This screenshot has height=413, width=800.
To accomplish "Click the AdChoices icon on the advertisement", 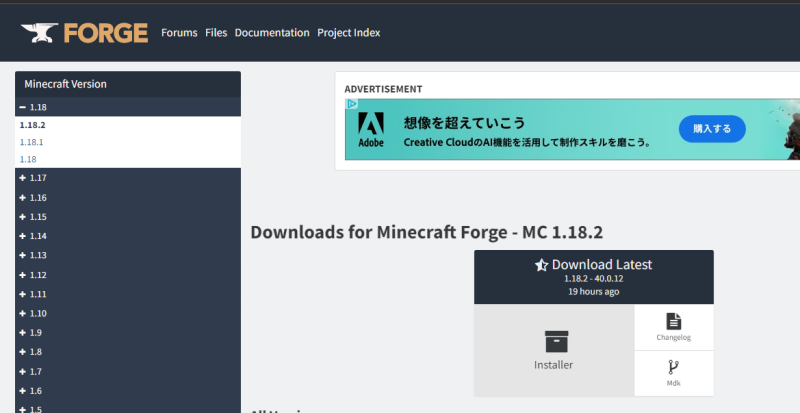I will 352,104.
